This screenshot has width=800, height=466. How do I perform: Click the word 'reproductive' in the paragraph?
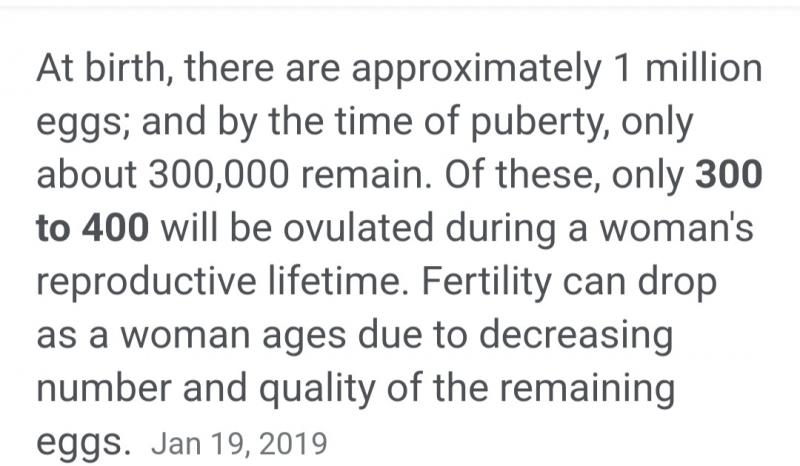[146, 282]
